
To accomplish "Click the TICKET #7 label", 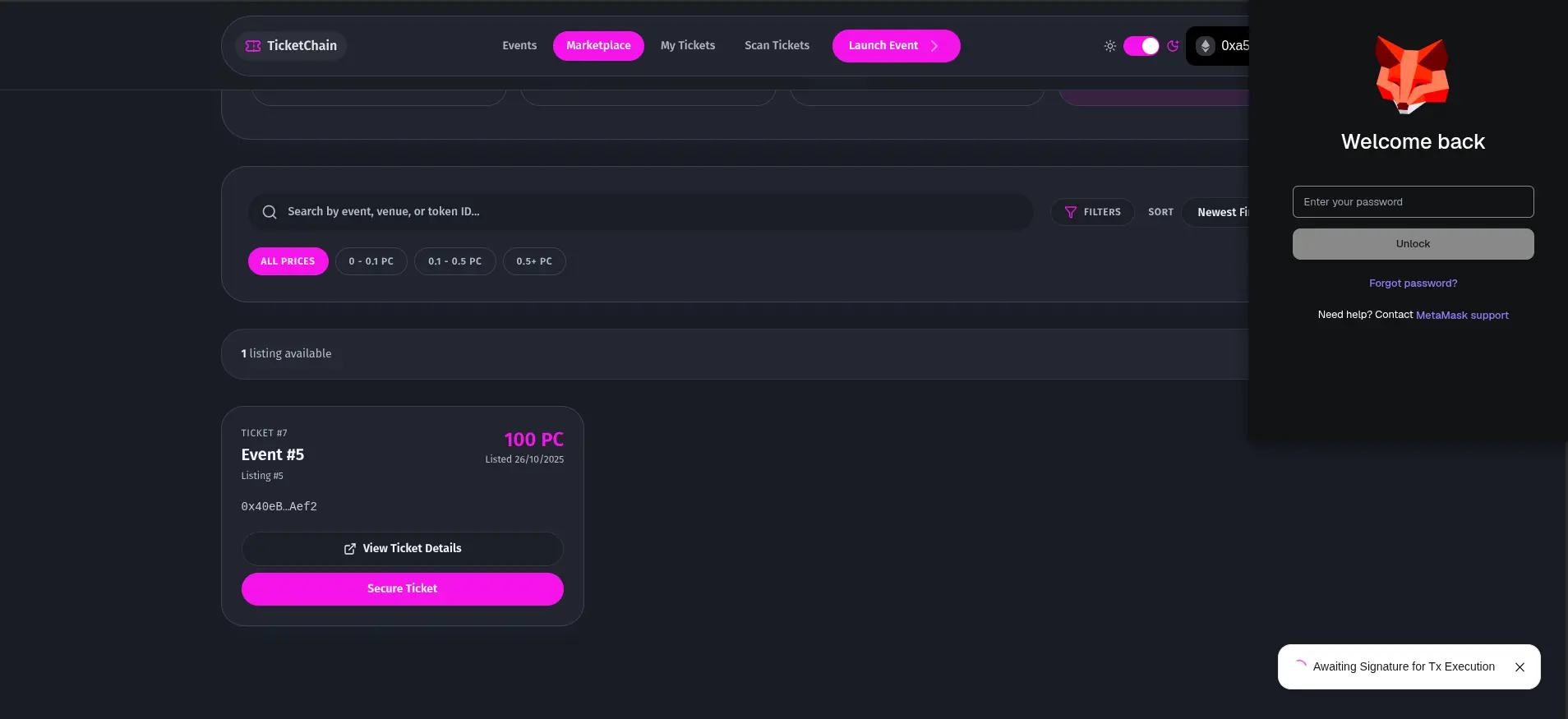I will click(265, 433).
